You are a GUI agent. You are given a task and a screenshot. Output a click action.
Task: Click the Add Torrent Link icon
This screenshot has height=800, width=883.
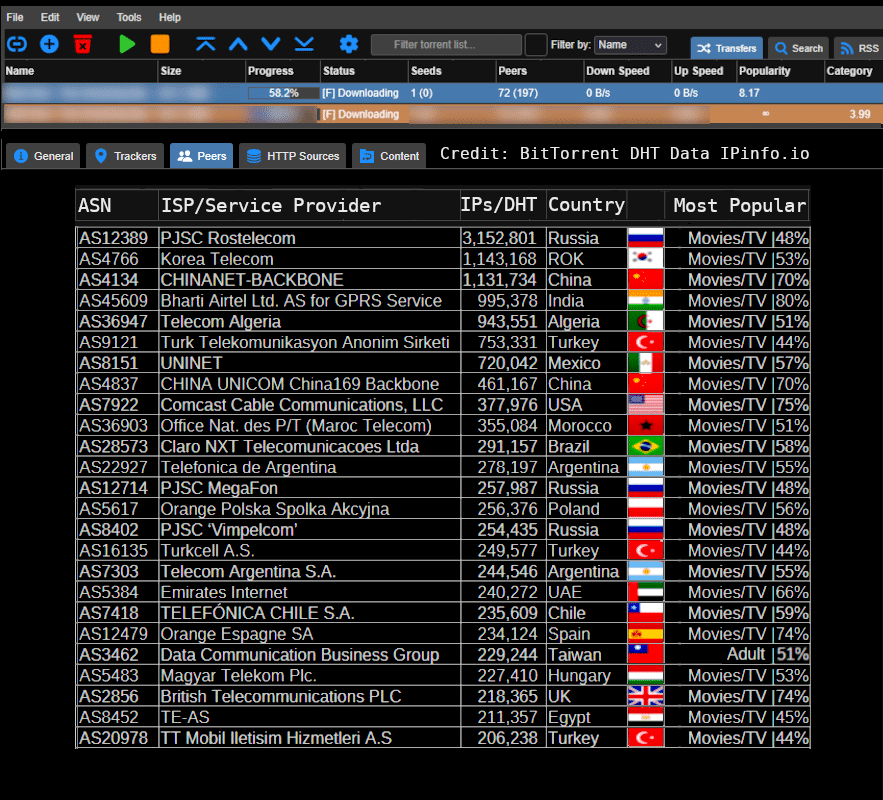[17, 44]
